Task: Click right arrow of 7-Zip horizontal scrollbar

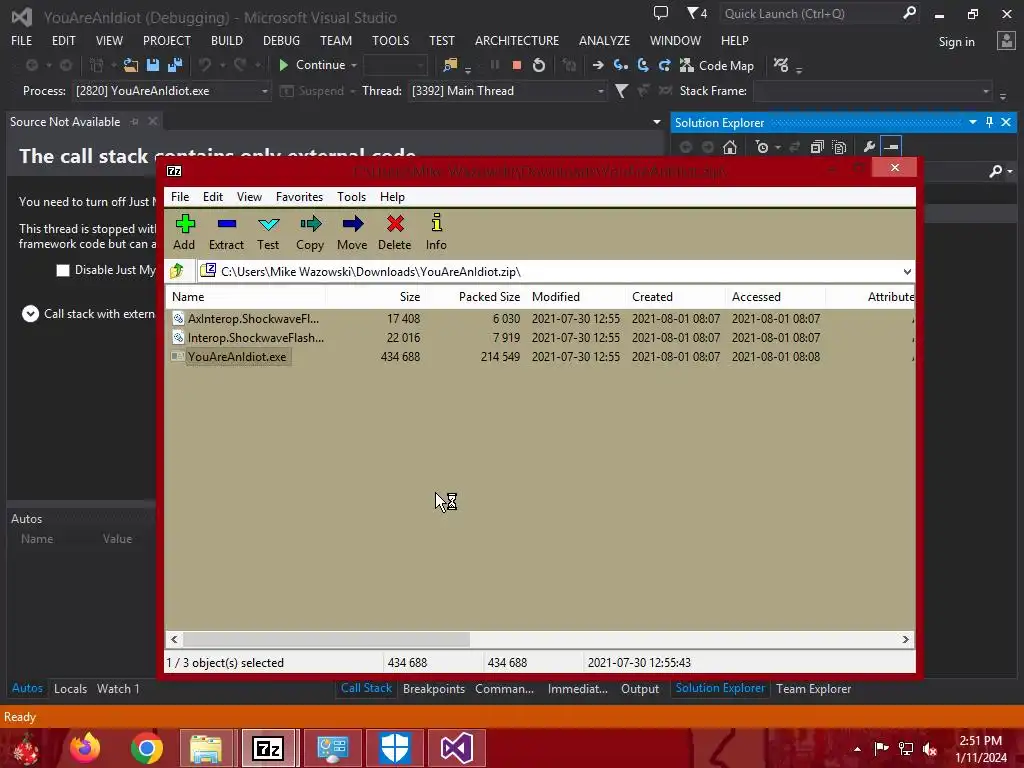Action: point(905,639)
